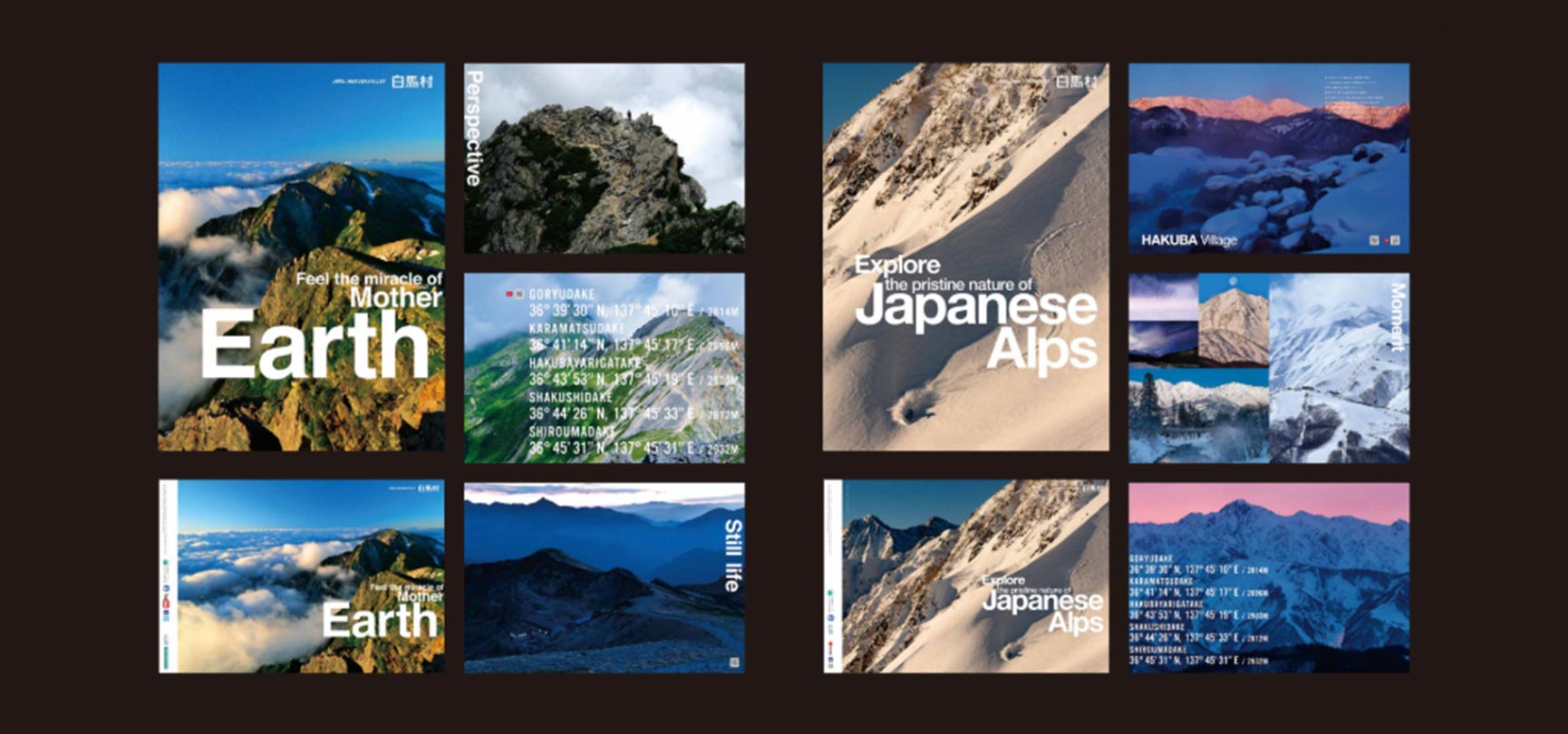Click the red flag icon beside GORYUDAKE on the green card
The height and width of the screenshot is (734, 1568).
point(510,294)
